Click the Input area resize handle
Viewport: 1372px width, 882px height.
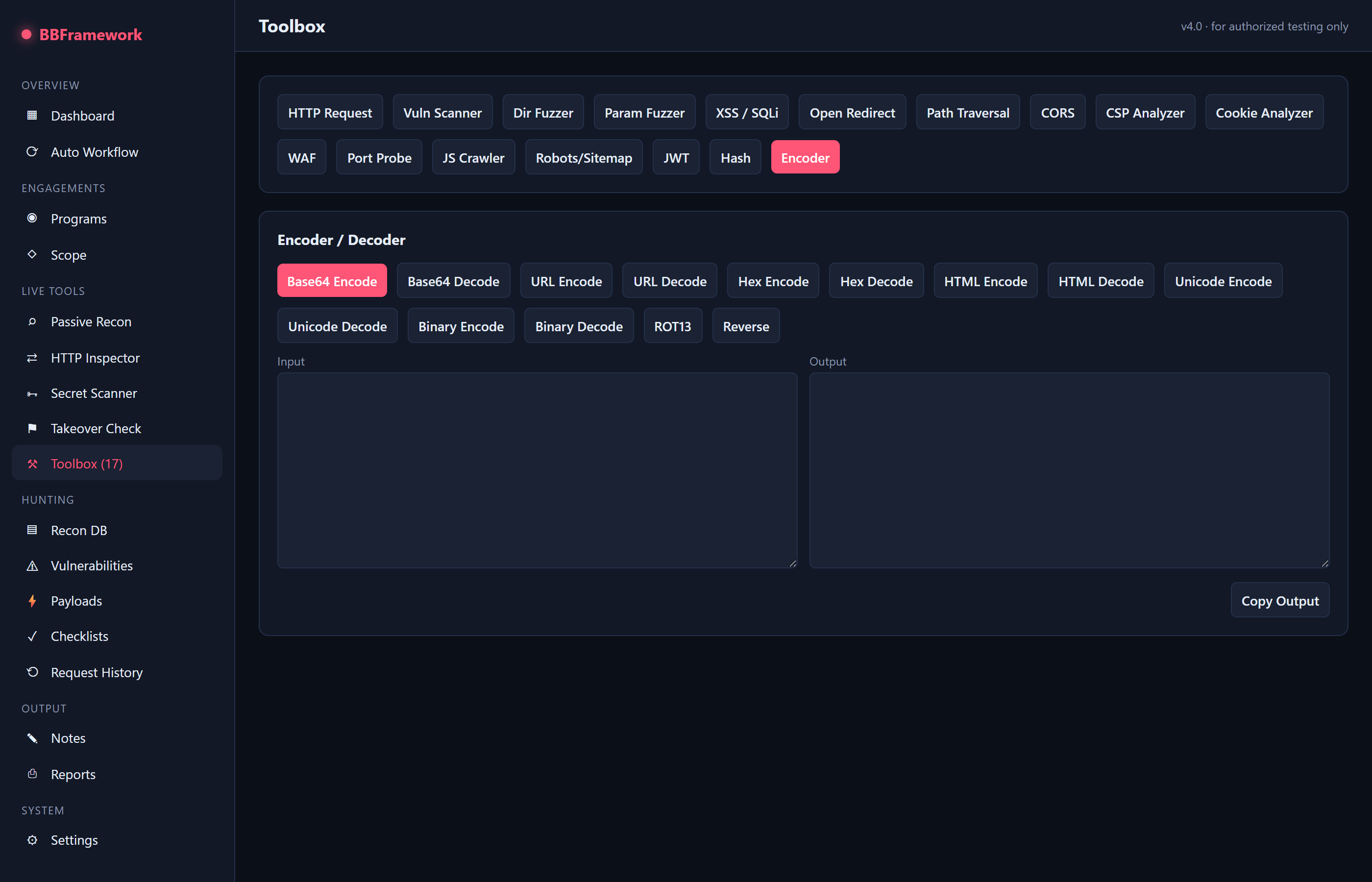[792, 563]
